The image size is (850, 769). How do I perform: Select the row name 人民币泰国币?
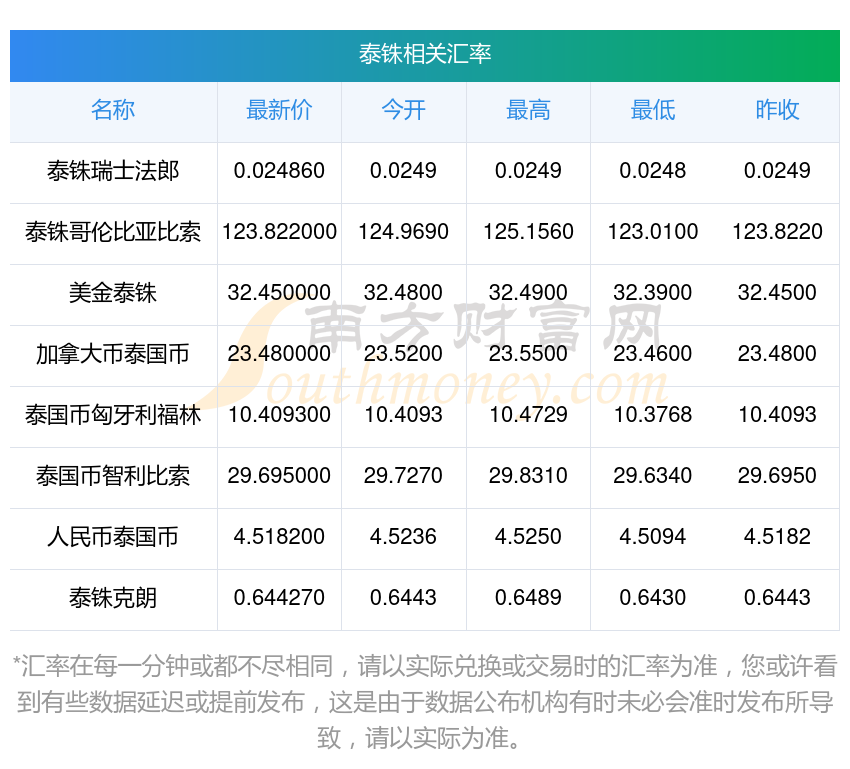[x=113, y=538]
